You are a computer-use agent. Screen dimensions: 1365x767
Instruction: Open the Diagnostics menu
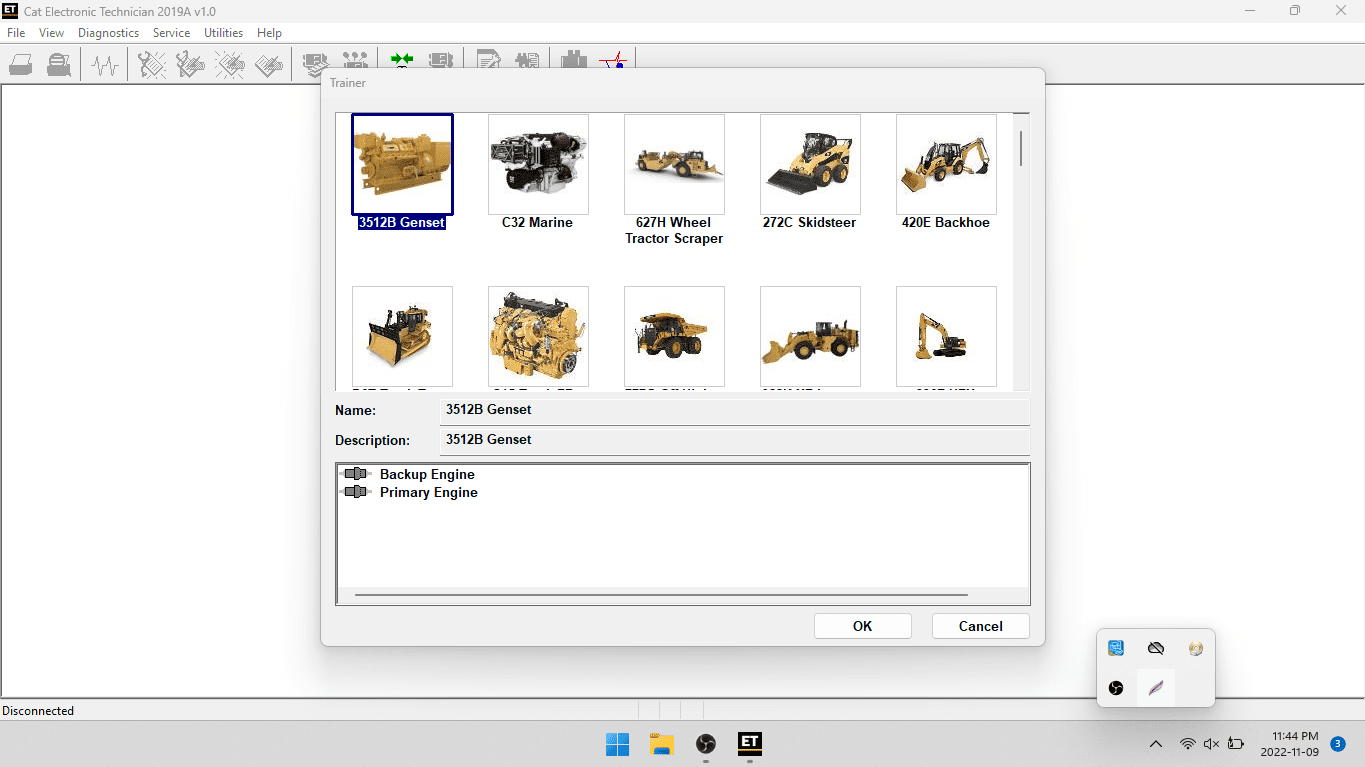click(108, 33)
